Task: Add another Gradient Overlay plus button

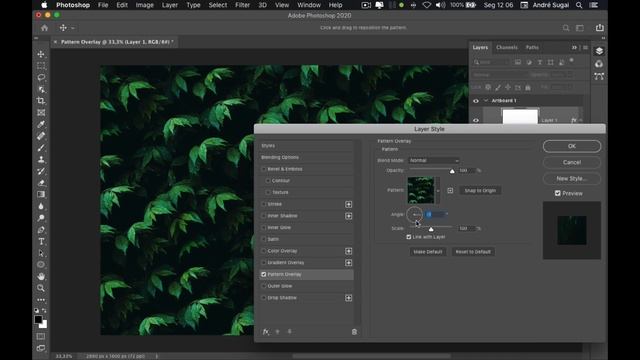Action: coord(348,263)
